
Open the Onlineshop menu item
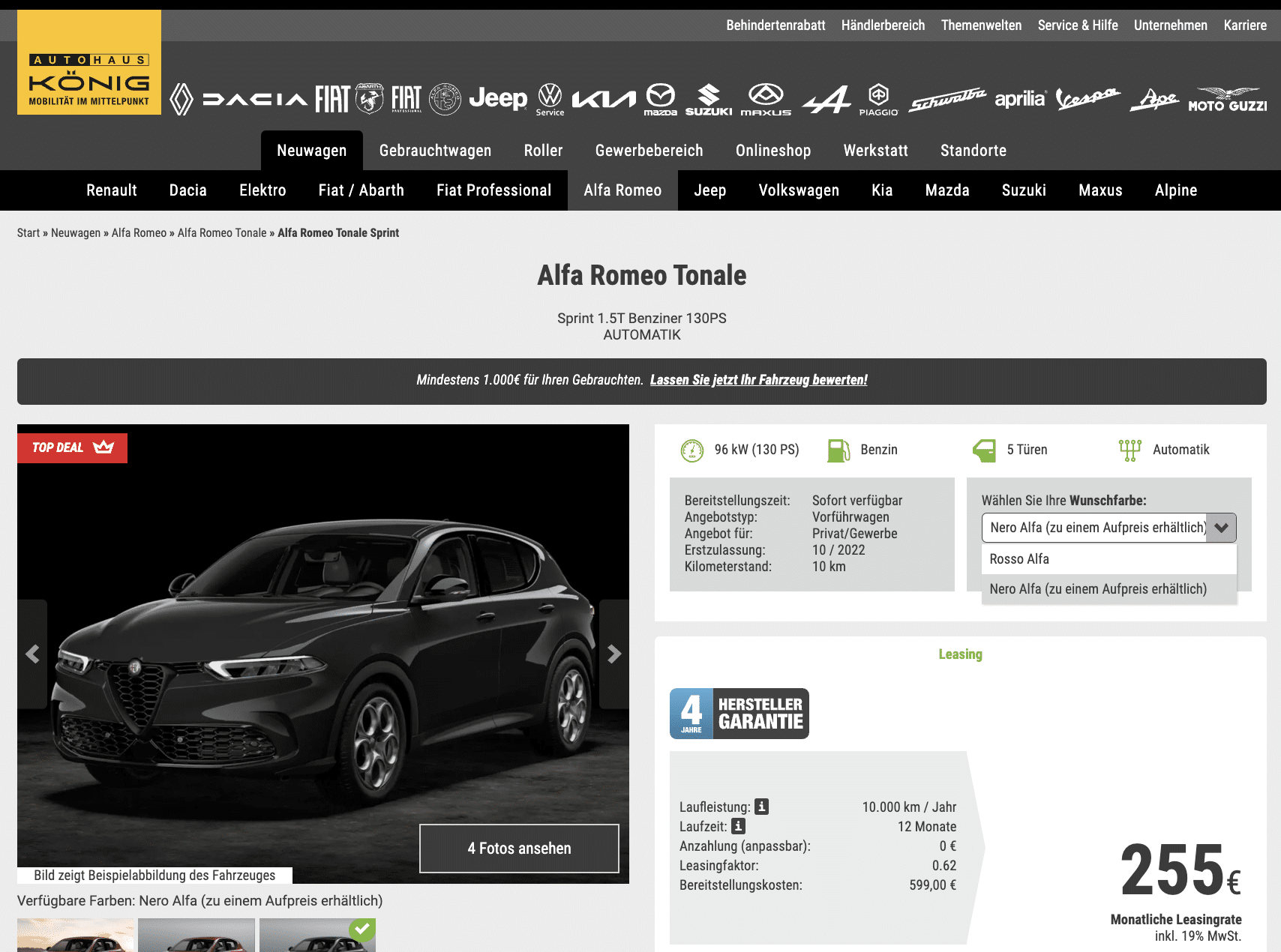773,150
